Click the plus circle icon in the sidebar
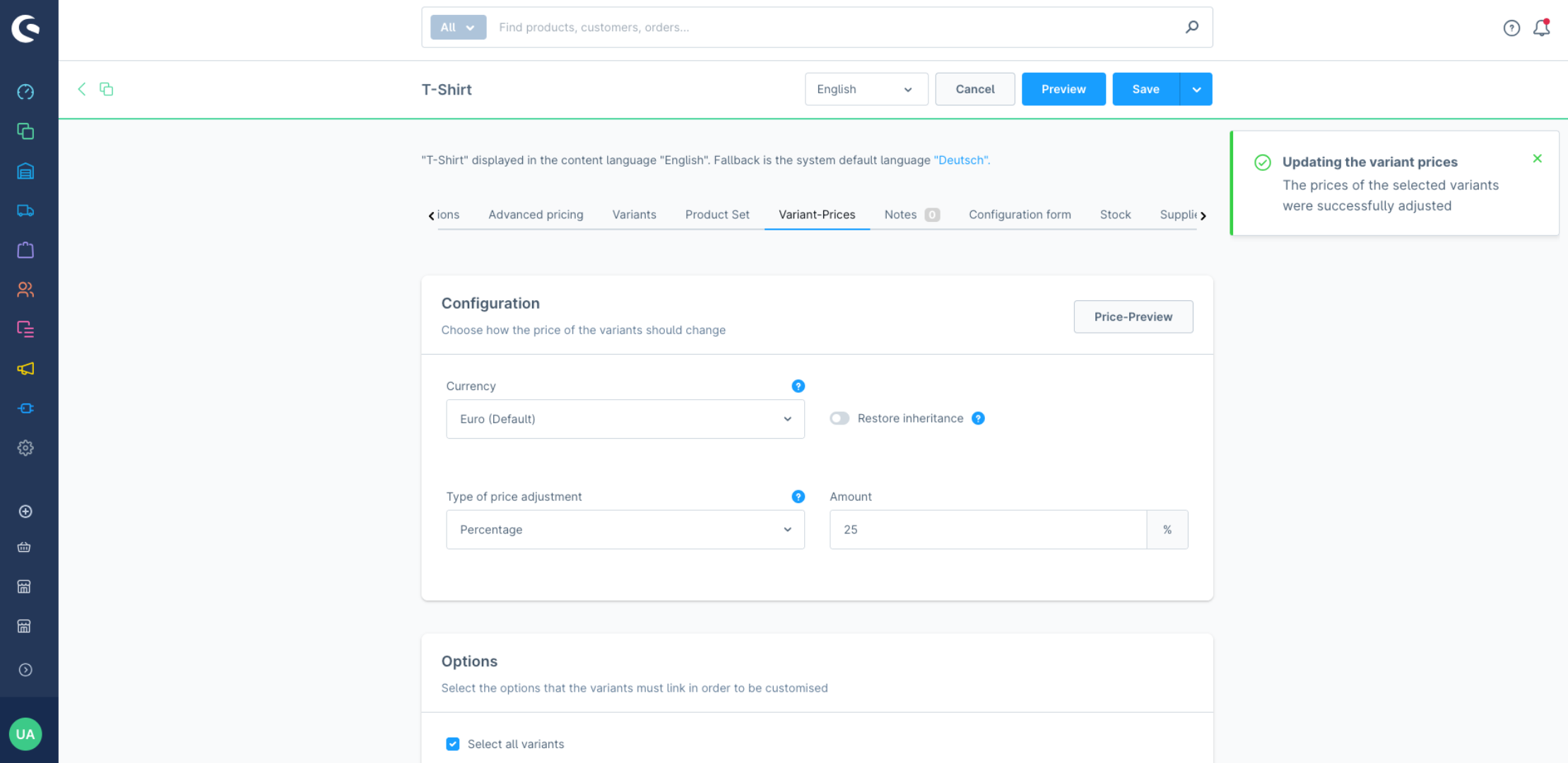 click(25, 511)
